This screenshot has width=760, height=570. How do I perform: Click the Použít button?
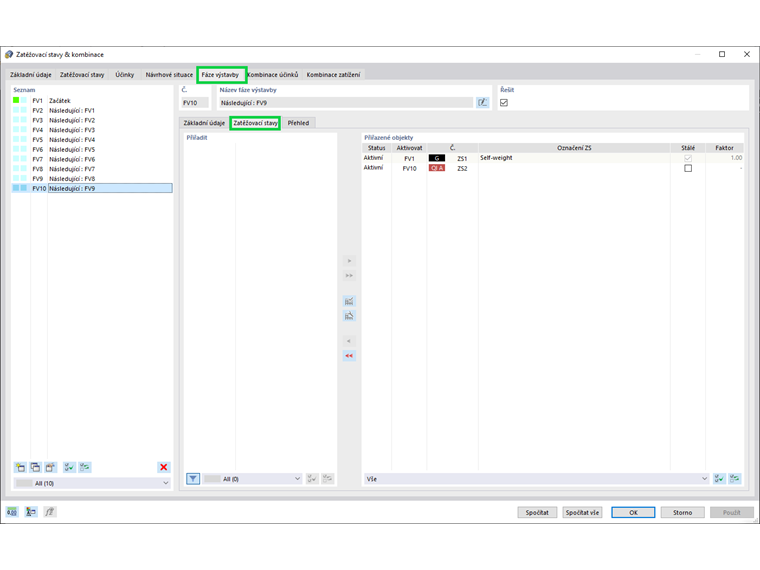[732, 512]
